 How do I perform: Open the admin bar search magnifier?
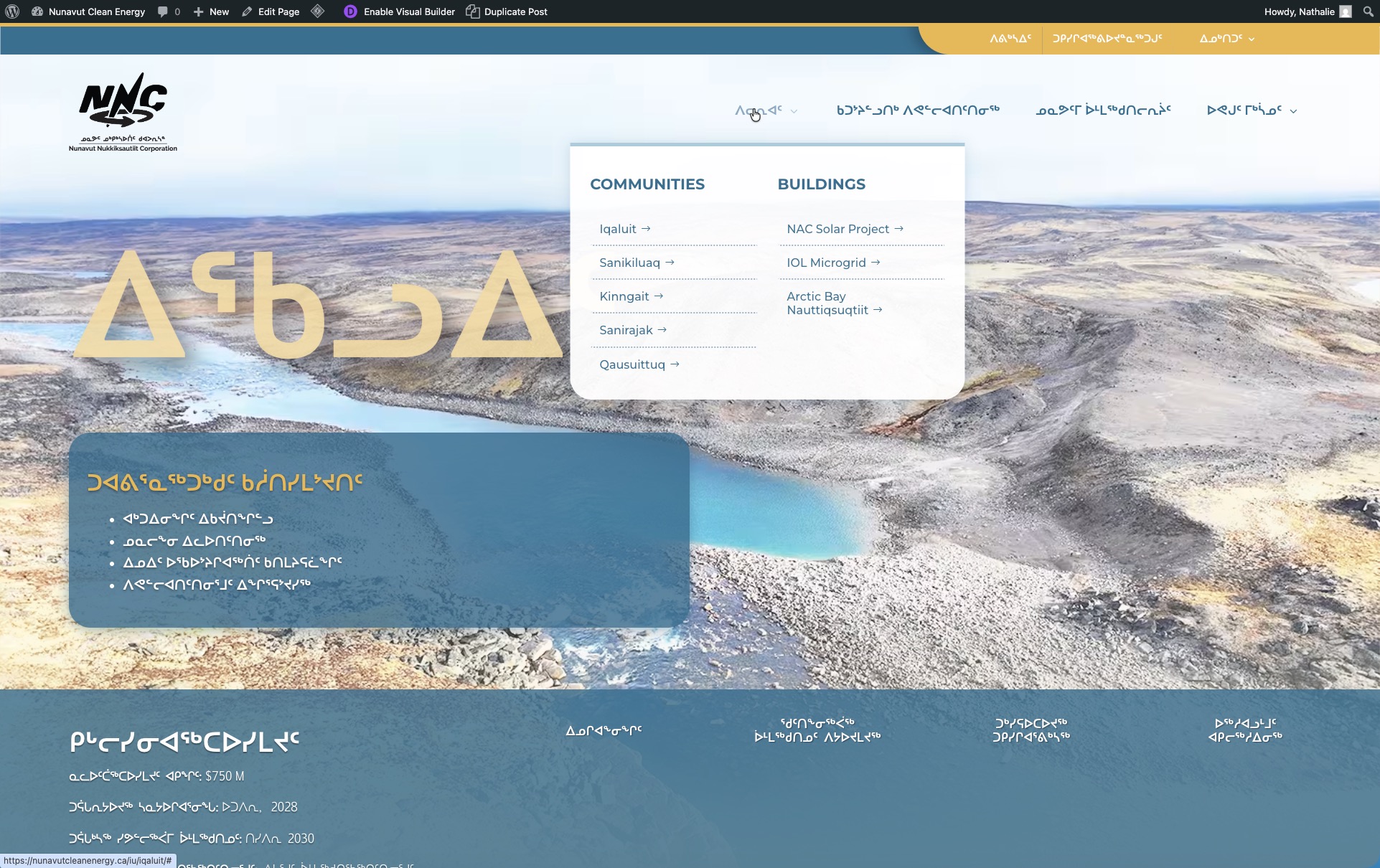point(1368,11)
